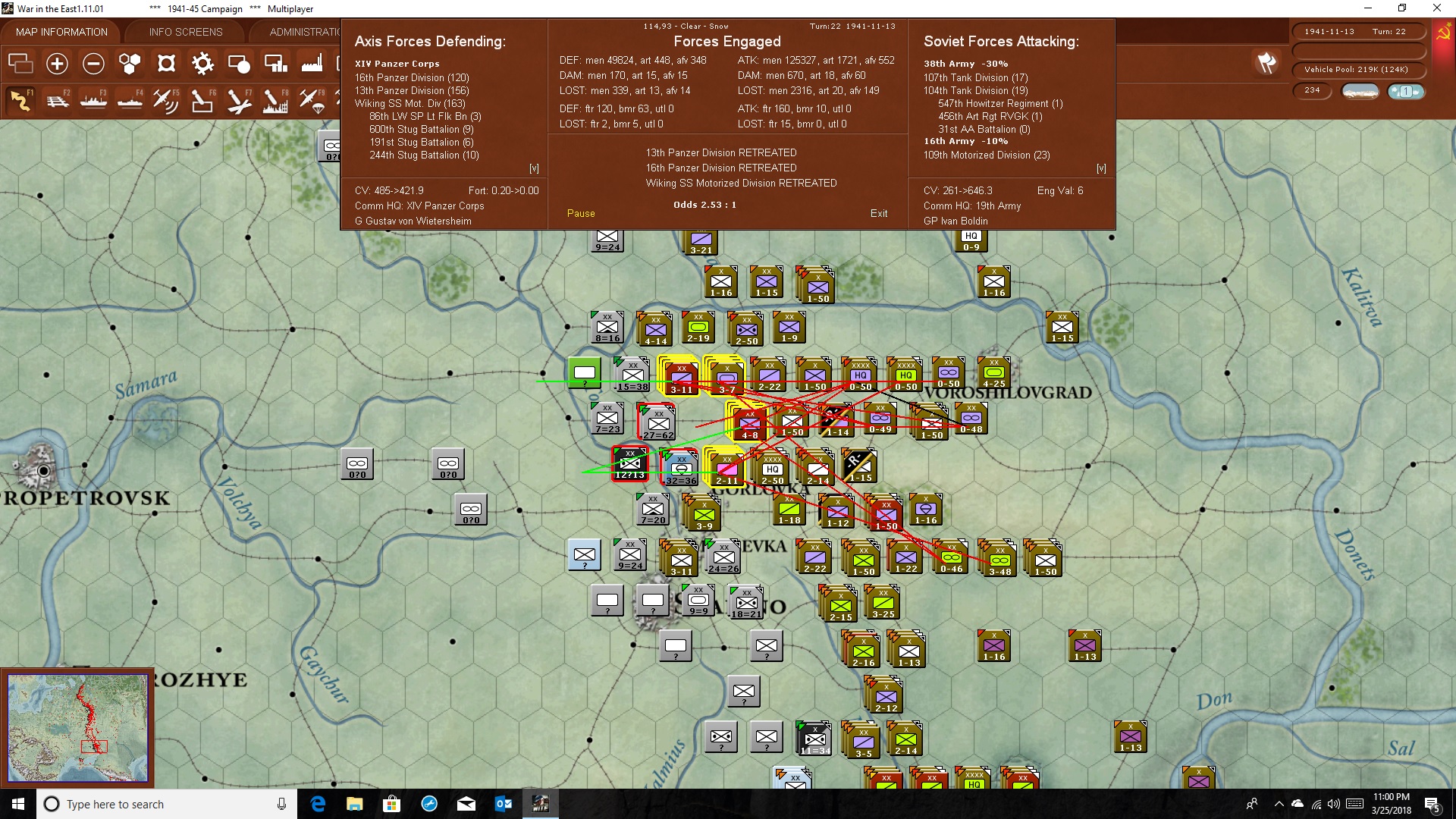Select the Axis unit labeled 27=62
The image size is (1456, 819).
[x=657, y=423]
